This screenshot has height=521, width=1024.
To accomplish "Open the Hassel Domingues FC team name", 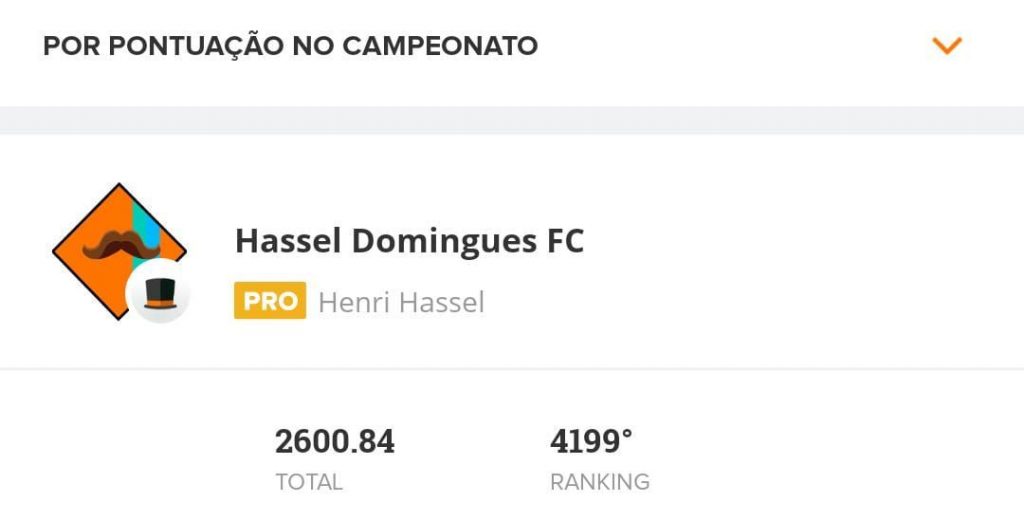I will [x=409, y=241].
